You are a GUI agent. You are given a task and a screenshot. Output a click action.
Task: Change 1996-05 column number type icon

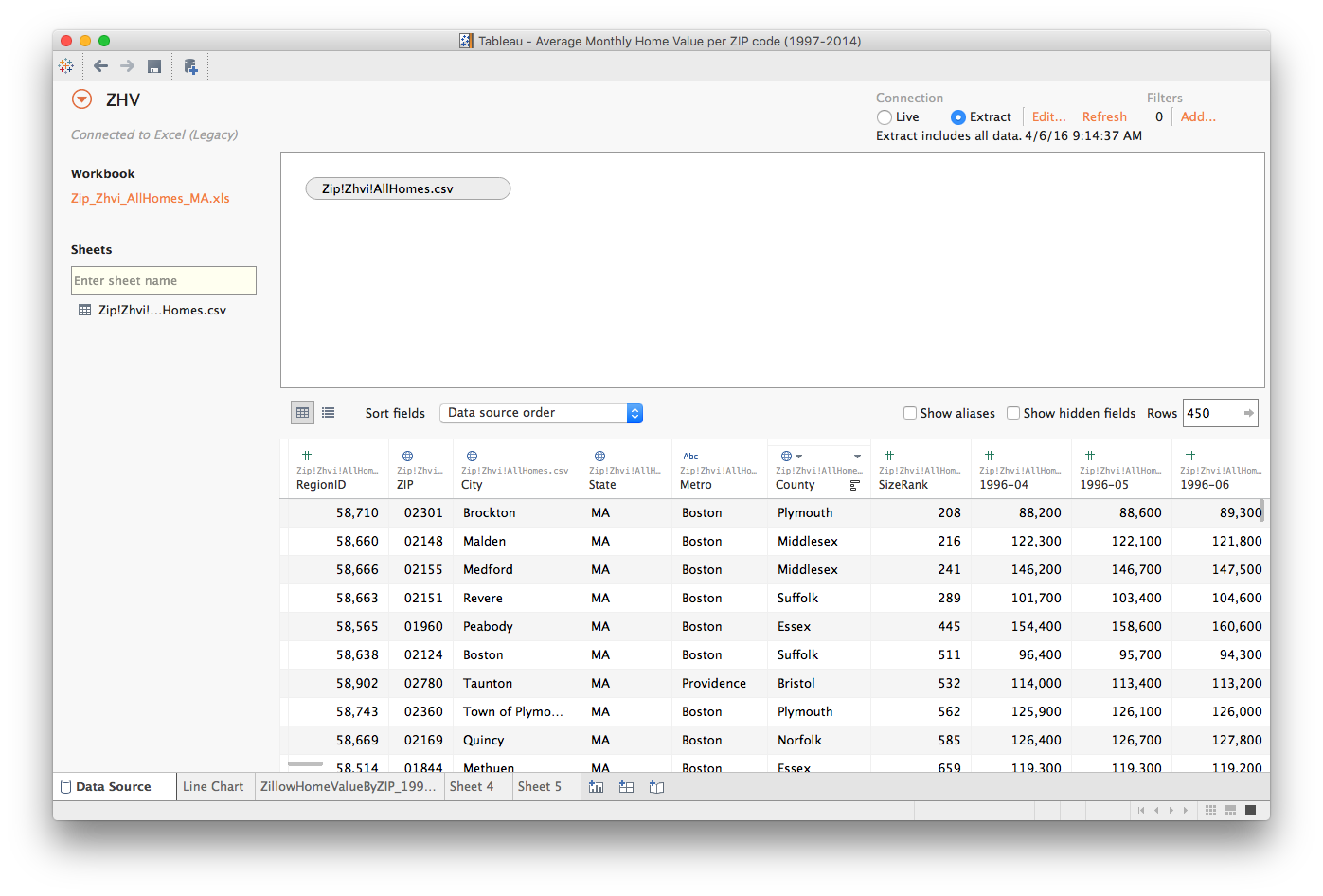tap(1089, 456)
